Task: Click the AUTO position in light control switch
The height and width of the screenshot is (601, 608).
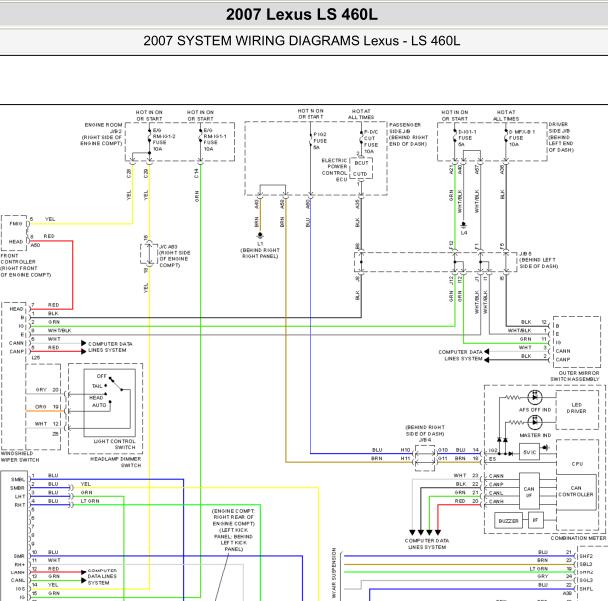Action: (99, 405)
